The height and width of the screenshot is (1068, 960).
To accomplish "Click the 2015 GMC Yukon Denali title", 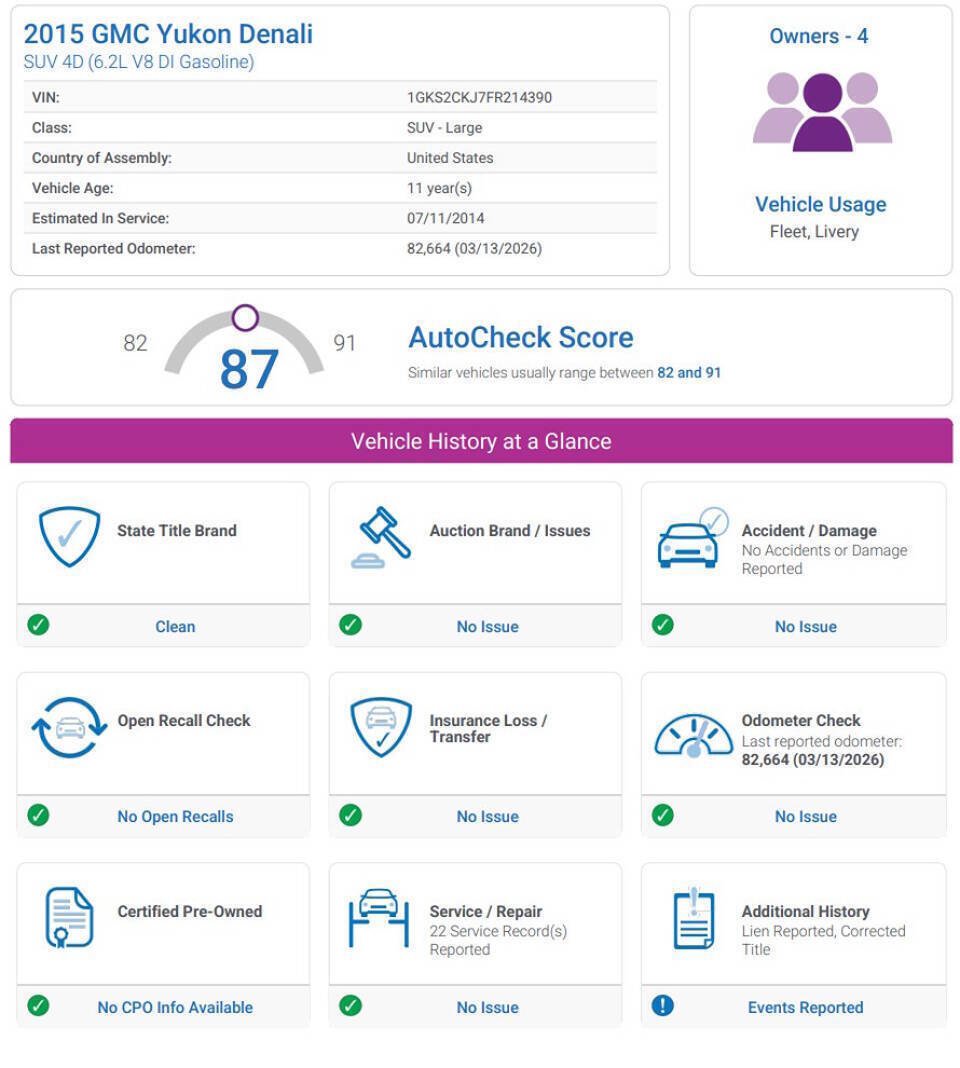I will click(x=168, y=34).
